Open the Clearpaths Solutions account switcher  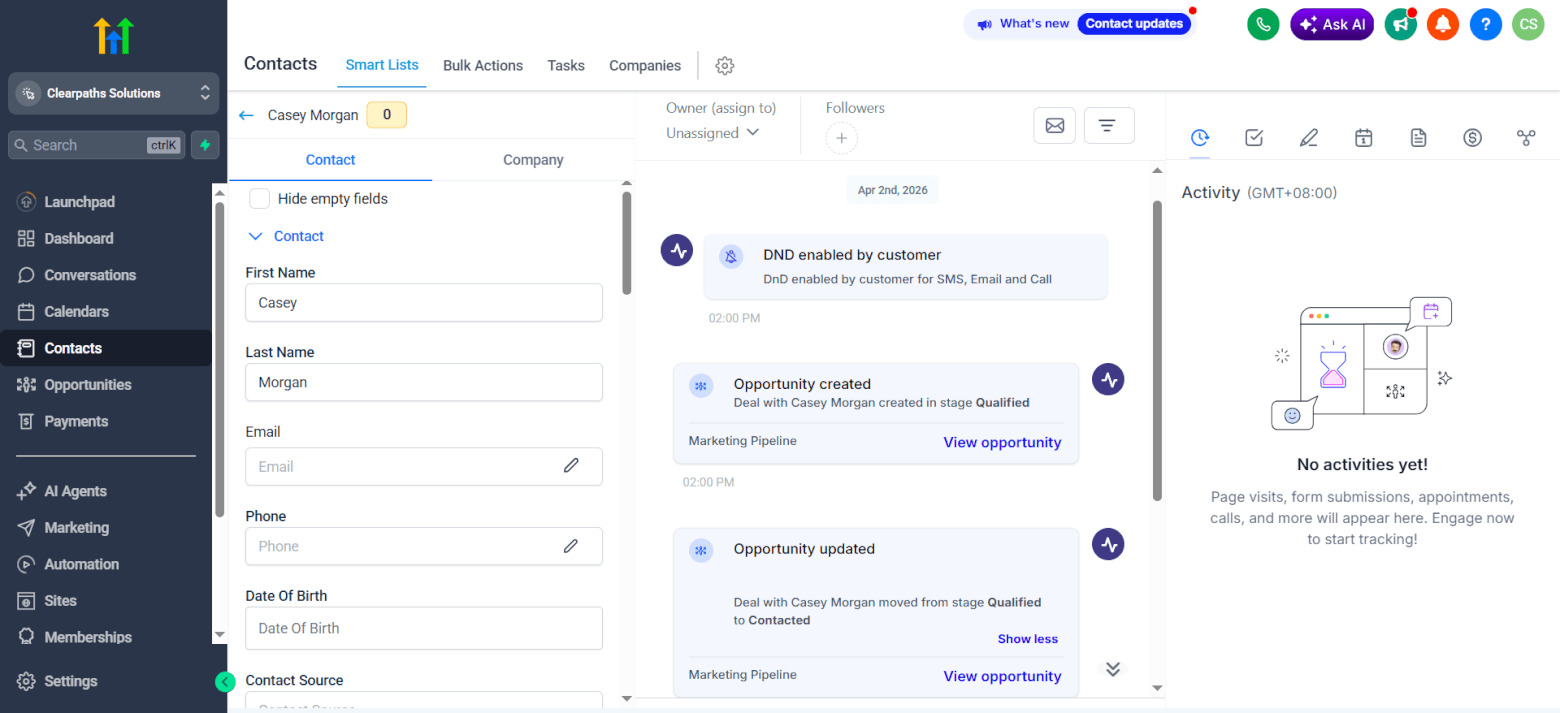114,93
